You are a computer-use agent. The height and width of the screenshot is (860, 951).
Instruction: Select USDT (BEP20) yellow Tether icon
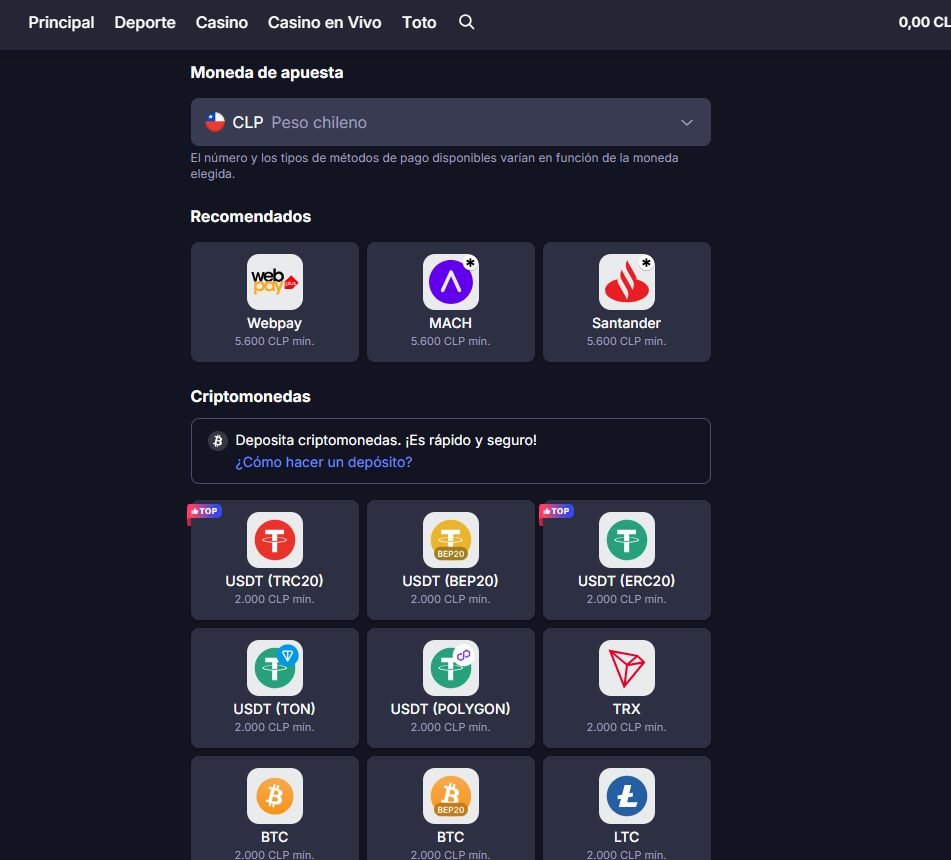click(x=451, y=540)
